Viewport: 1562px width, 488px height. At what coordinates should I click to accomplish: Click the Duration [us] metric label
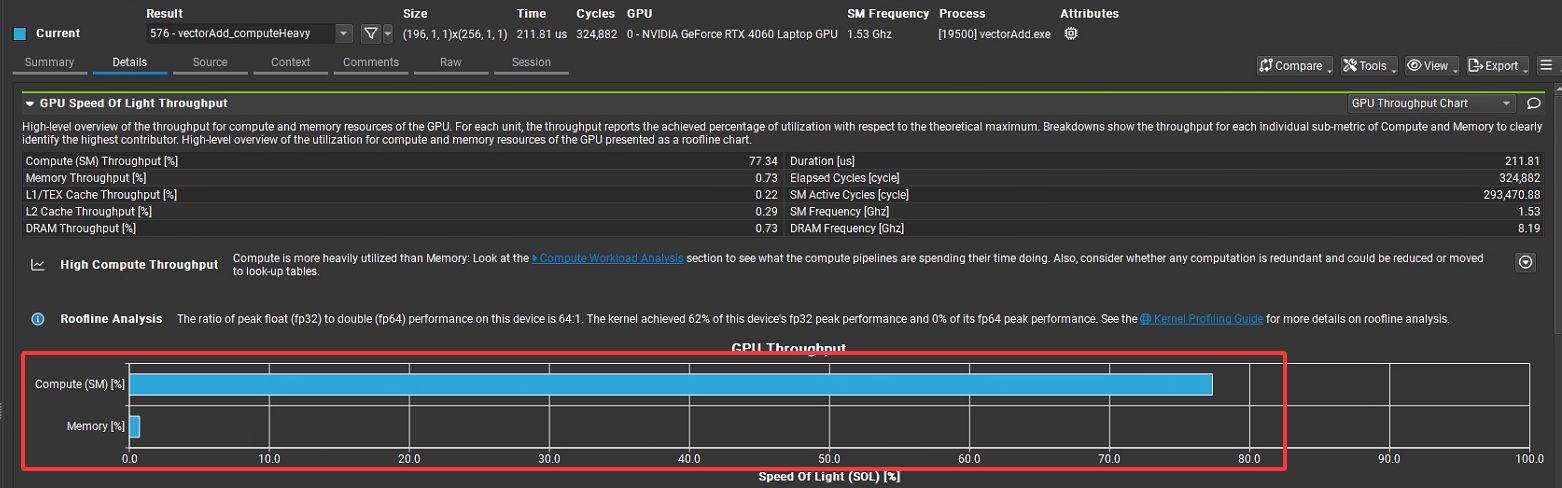click(x=822, y=161)
